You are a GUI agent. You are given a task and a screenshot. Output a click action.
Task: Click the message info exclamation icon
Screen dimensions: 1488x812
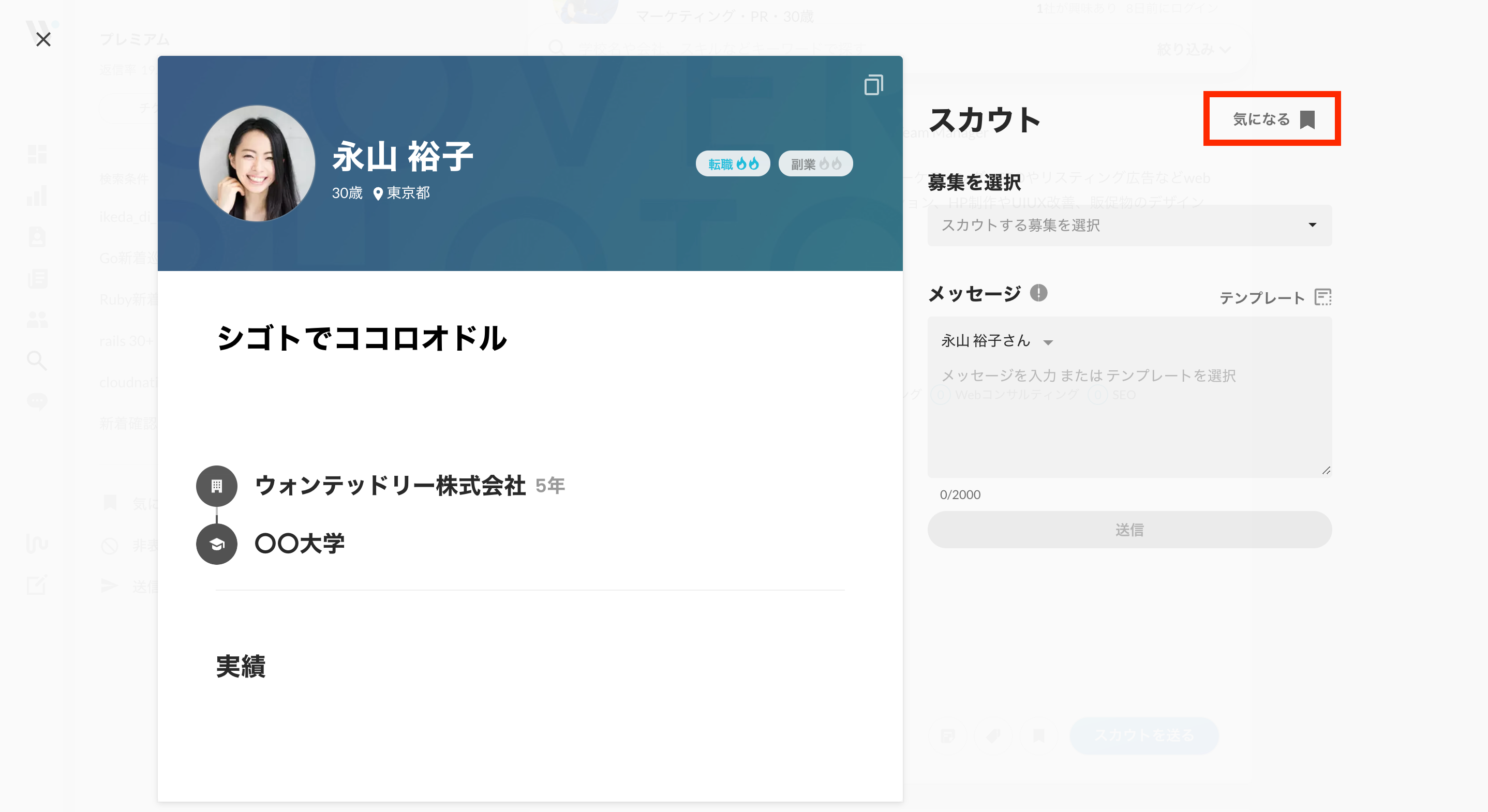click(x=1038, y=293)
